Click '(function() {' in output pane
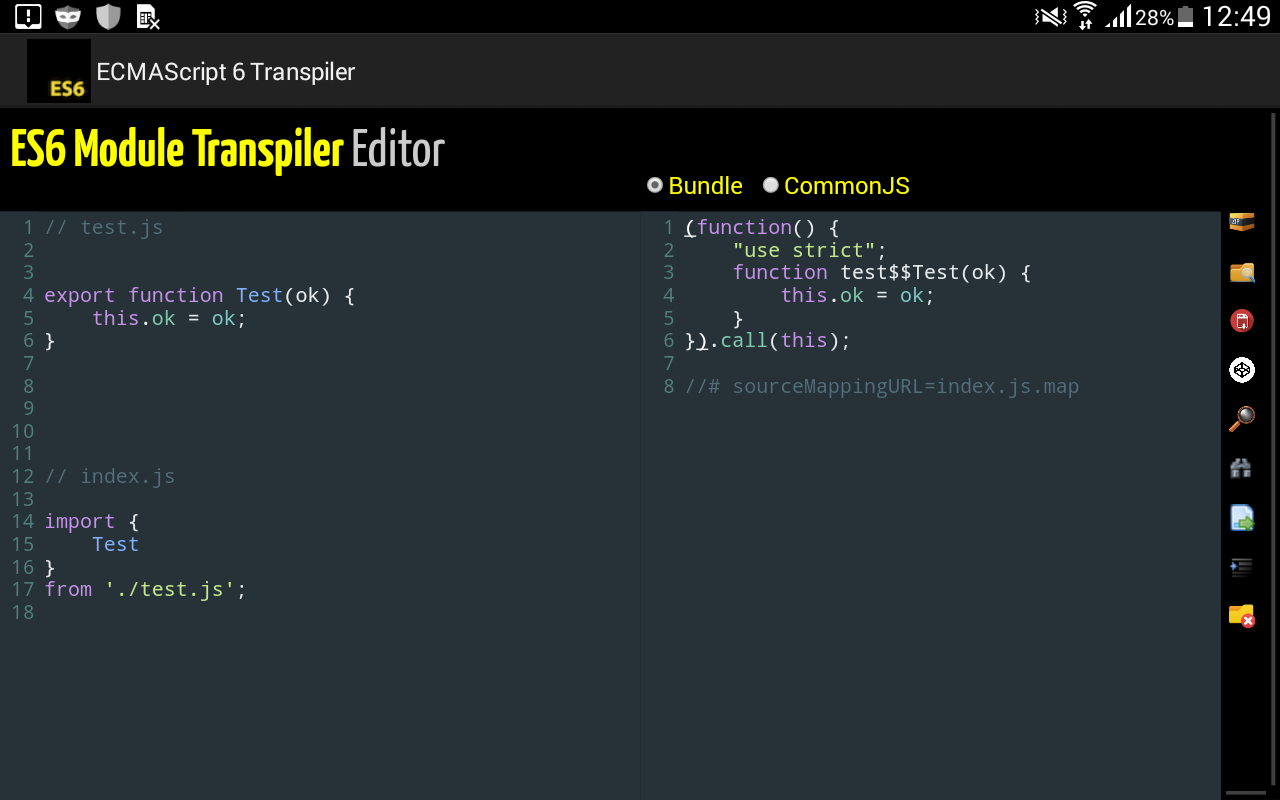 point(762,227)
